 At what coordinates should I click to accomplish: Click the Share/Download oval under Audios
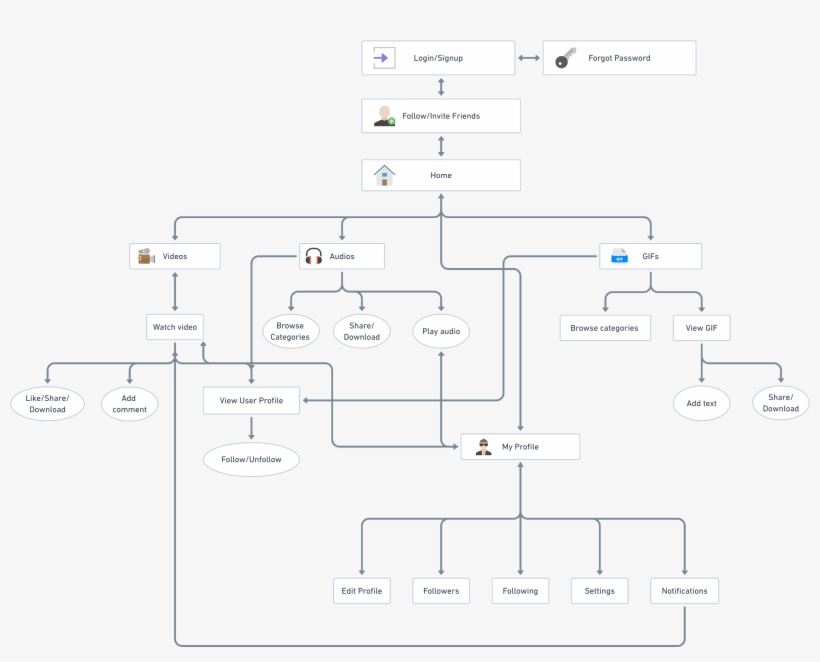[x=361, y=330]
